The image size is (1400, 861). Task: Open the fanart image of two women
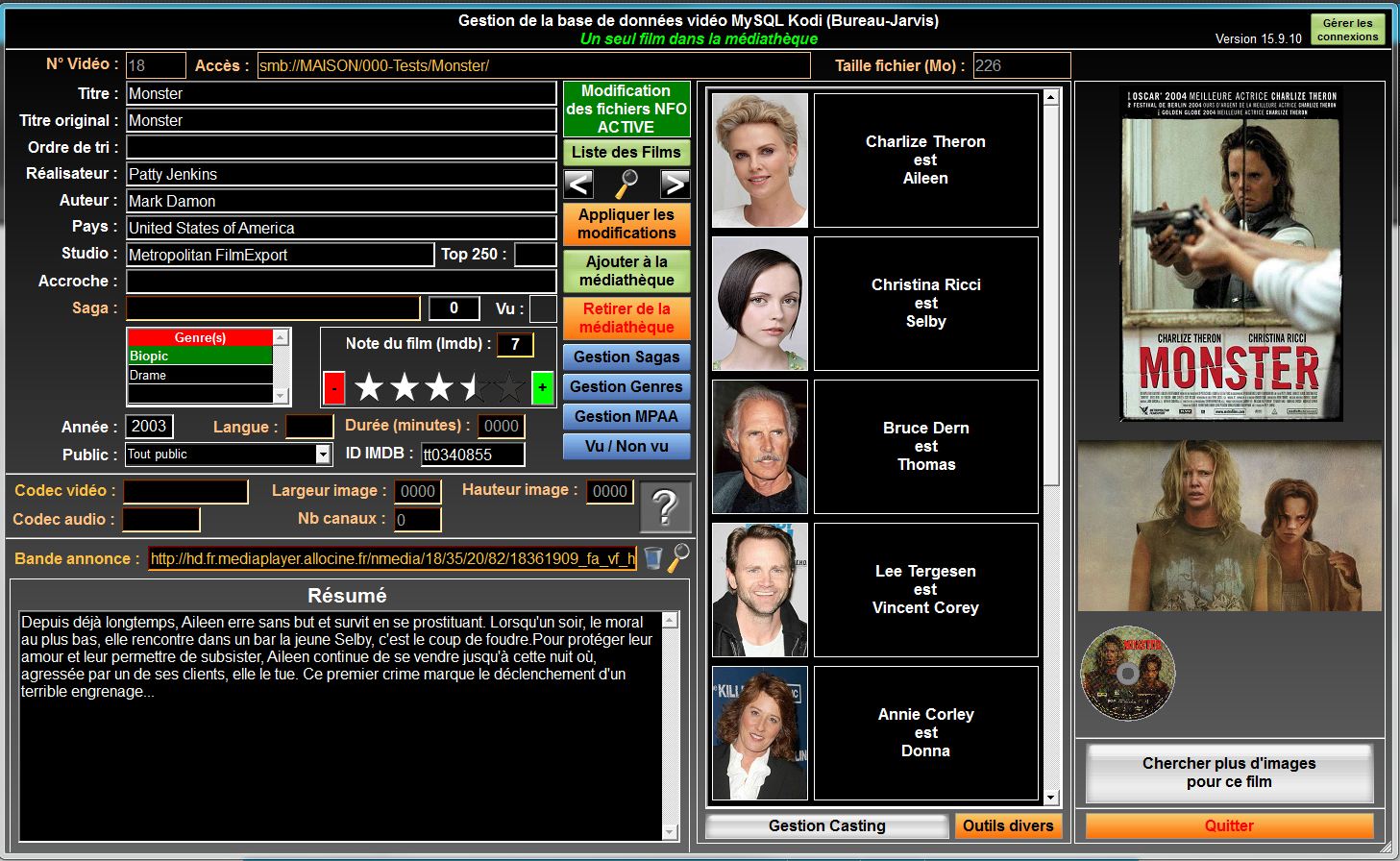[x=1230, y=526]
